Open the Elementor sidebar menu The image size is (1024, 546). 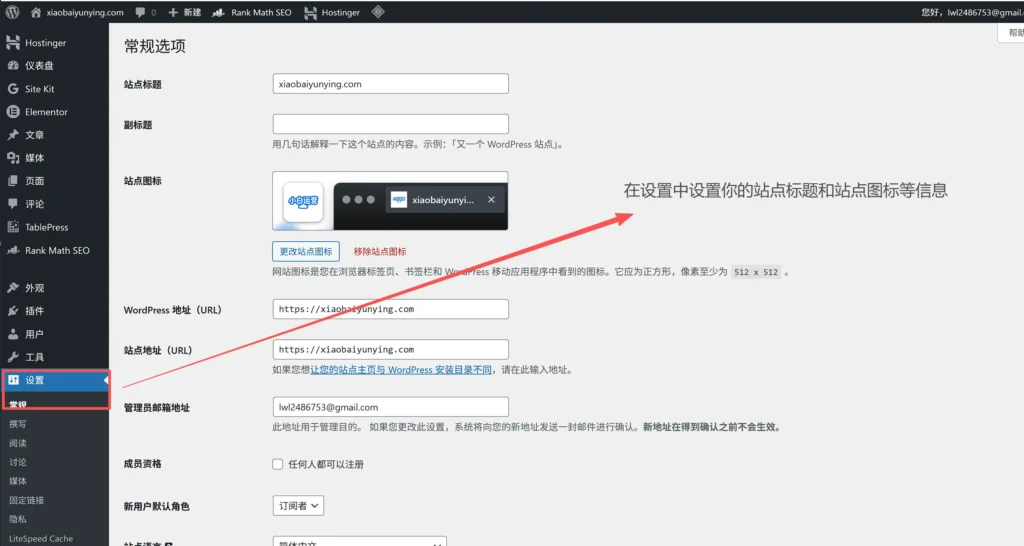pyautogui.click(x=46, y=112)
